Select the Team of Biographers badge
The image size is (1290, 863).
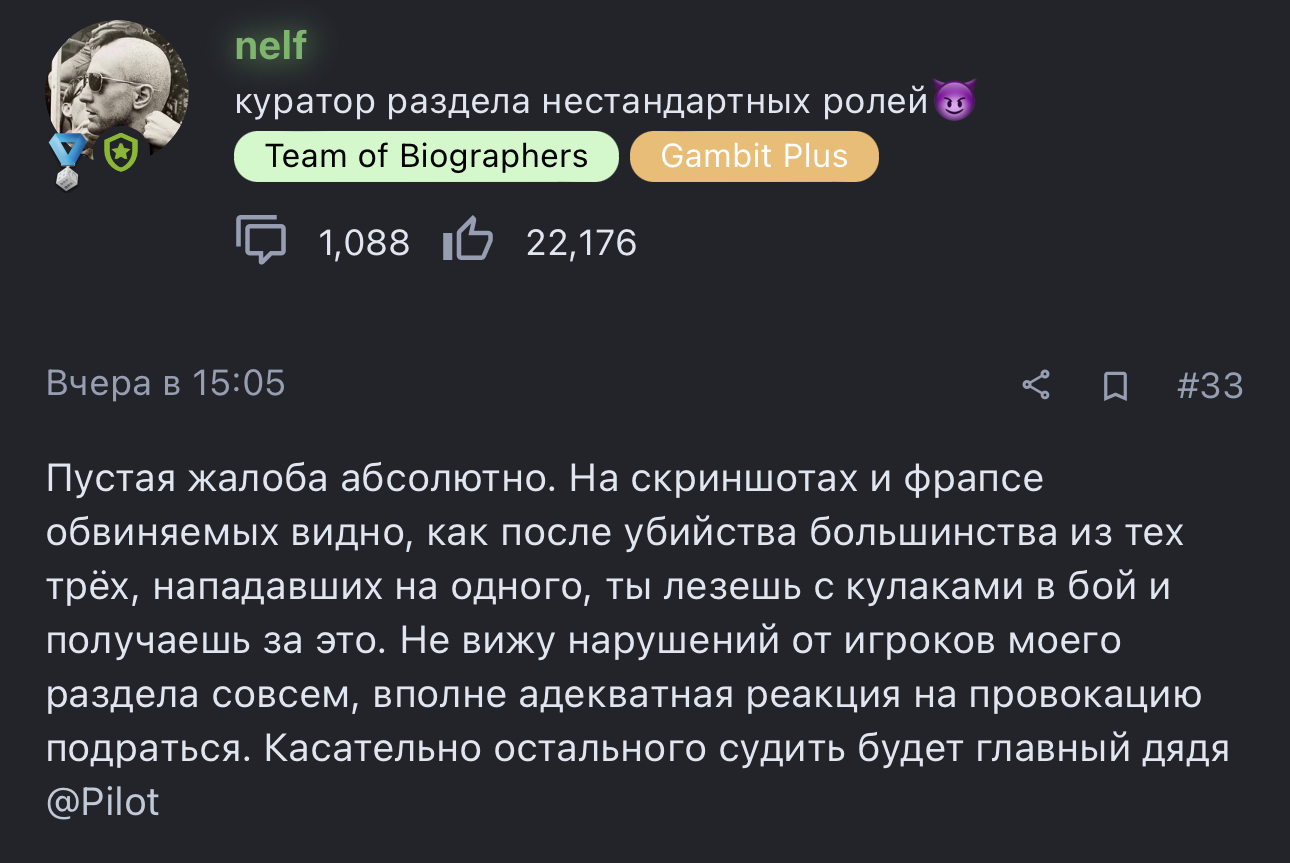pos(426,156)
